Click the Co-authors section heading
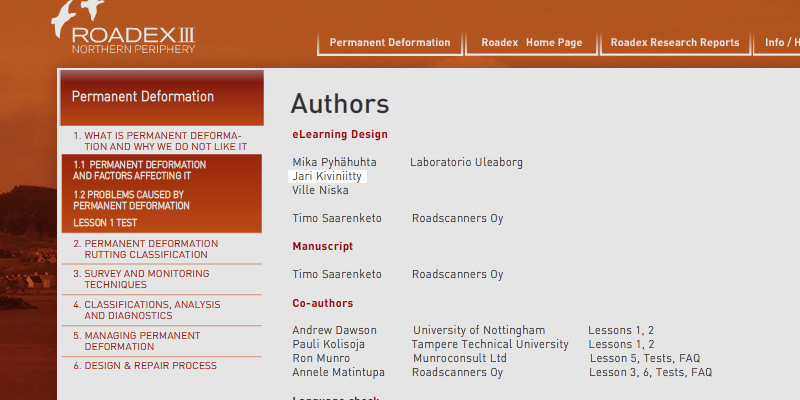Viewport: 800px width, 400px height. [x=322, y=303]
